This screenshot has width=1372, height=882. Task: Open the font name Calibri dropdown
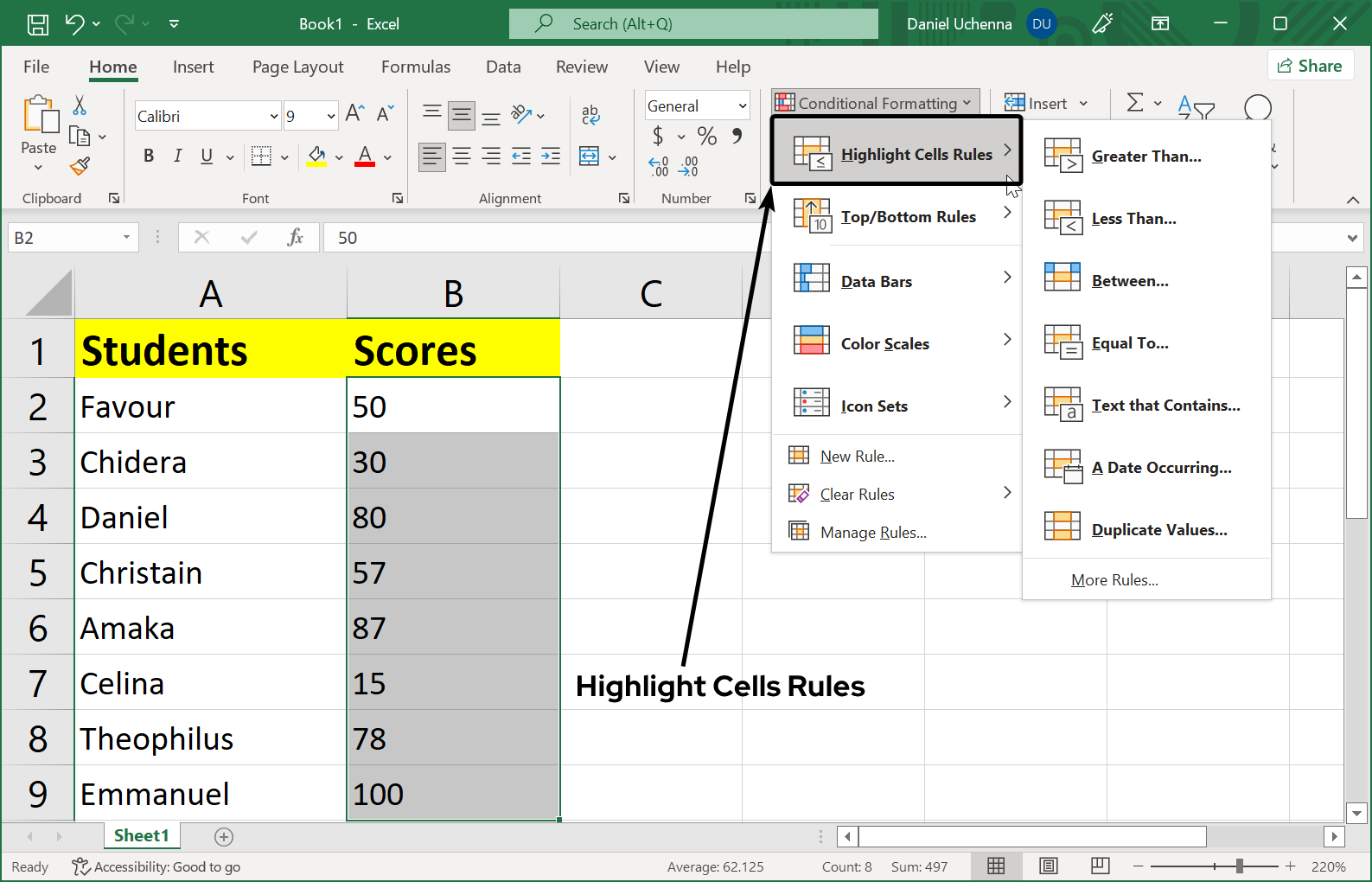(x=274, y=116)
